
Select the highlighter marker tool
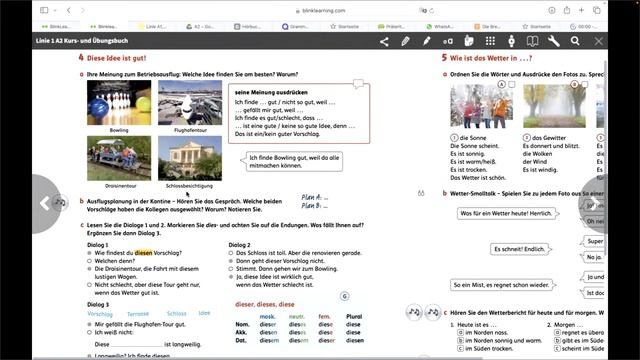click(x=427, y=41)
